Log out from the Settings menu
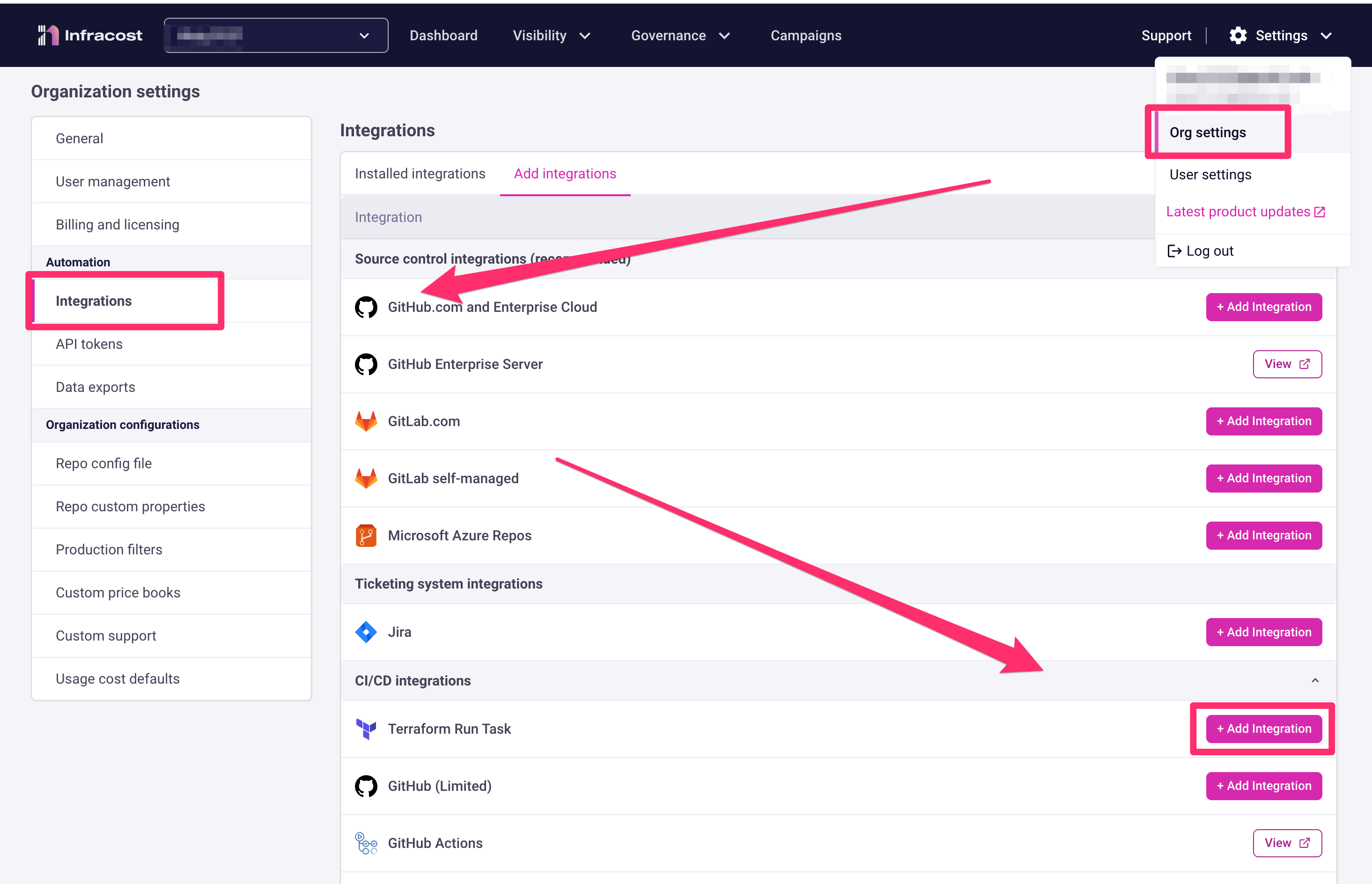The width and height of the screenshot is (1372, 884). (1201, 251)
